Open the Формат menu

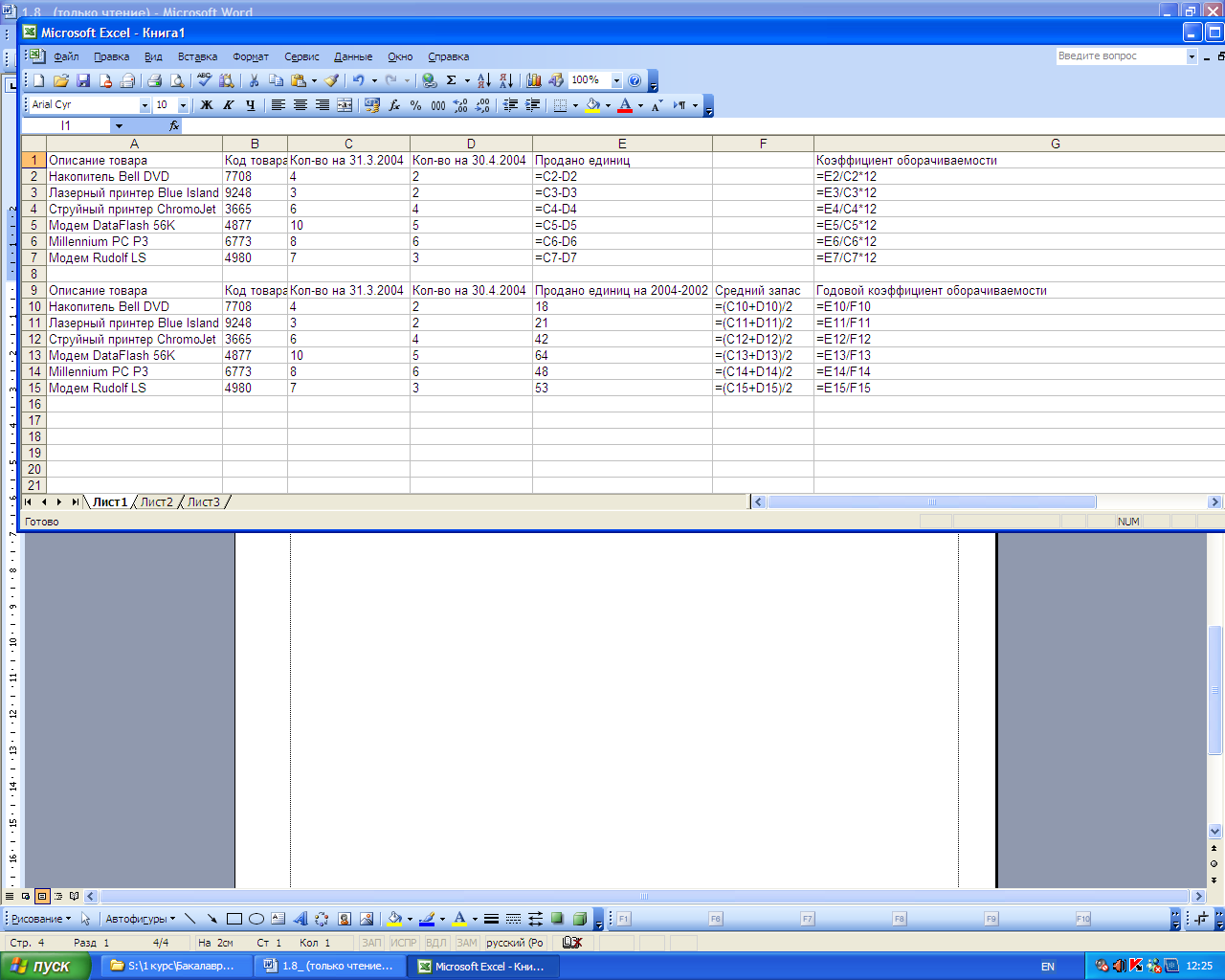(x=251, y=56)
